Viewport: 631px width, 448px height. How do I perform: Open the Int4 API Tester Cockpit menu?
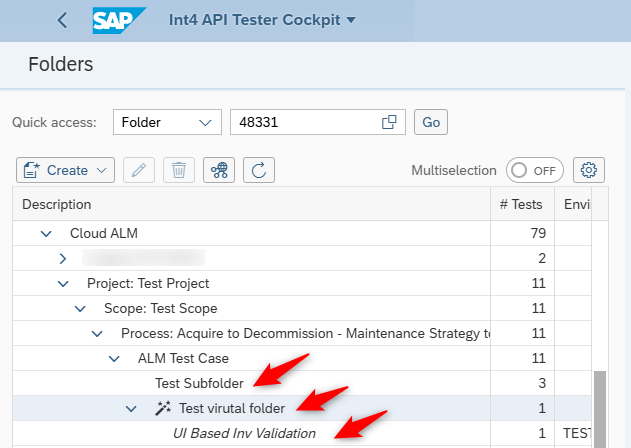tap(262, 20)
